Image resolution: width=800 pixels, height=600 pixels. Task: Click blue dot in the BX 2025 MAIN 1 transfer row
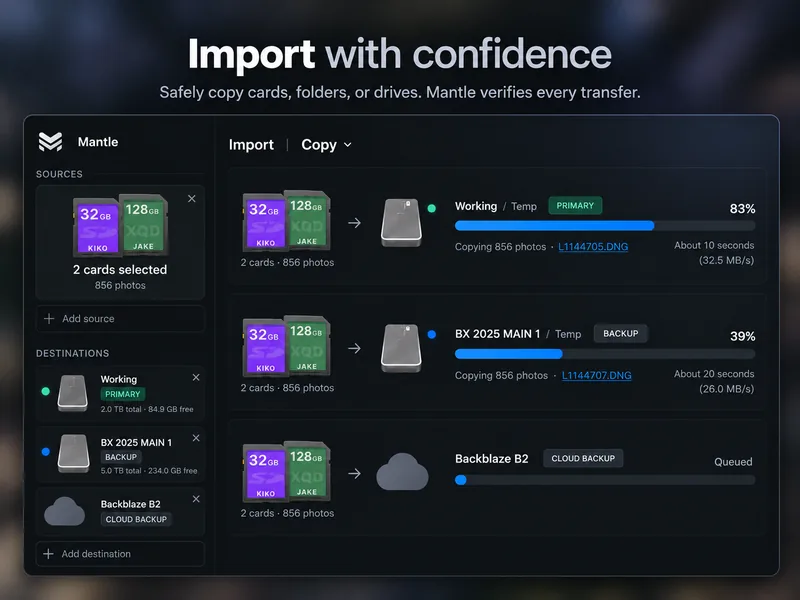pyautogui.click(x=432, y=335)
